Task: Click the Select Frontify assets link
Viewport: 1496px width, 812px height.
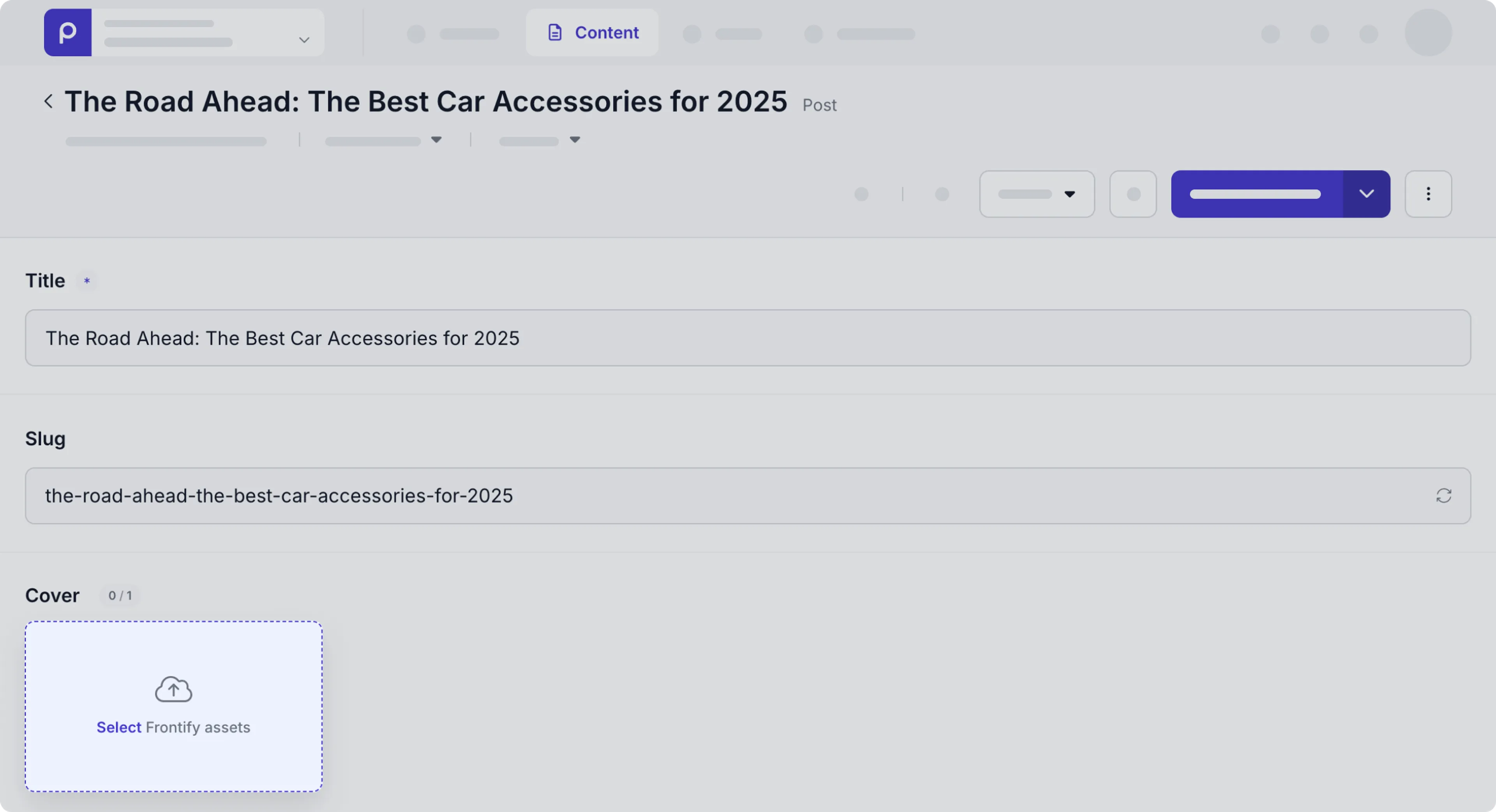Action: (x=119, y=727)
